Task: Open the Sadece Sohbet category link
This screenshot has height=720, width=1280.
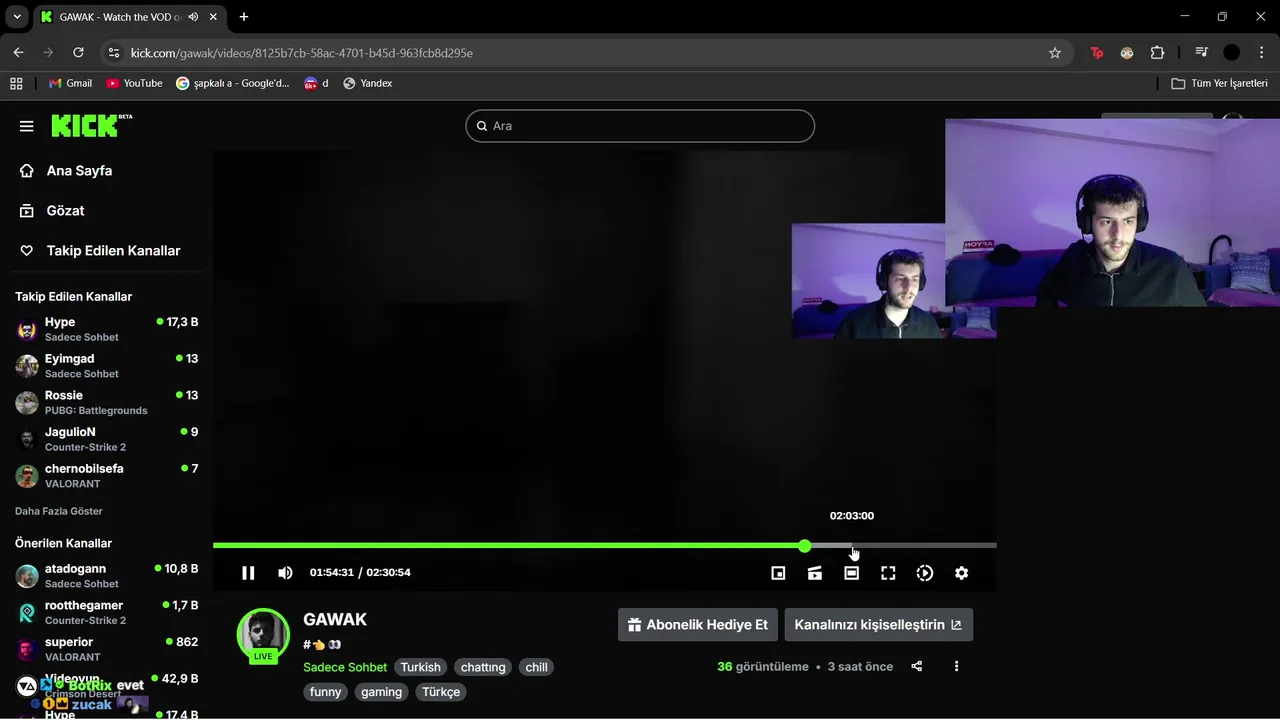Action: pos(345,667)
